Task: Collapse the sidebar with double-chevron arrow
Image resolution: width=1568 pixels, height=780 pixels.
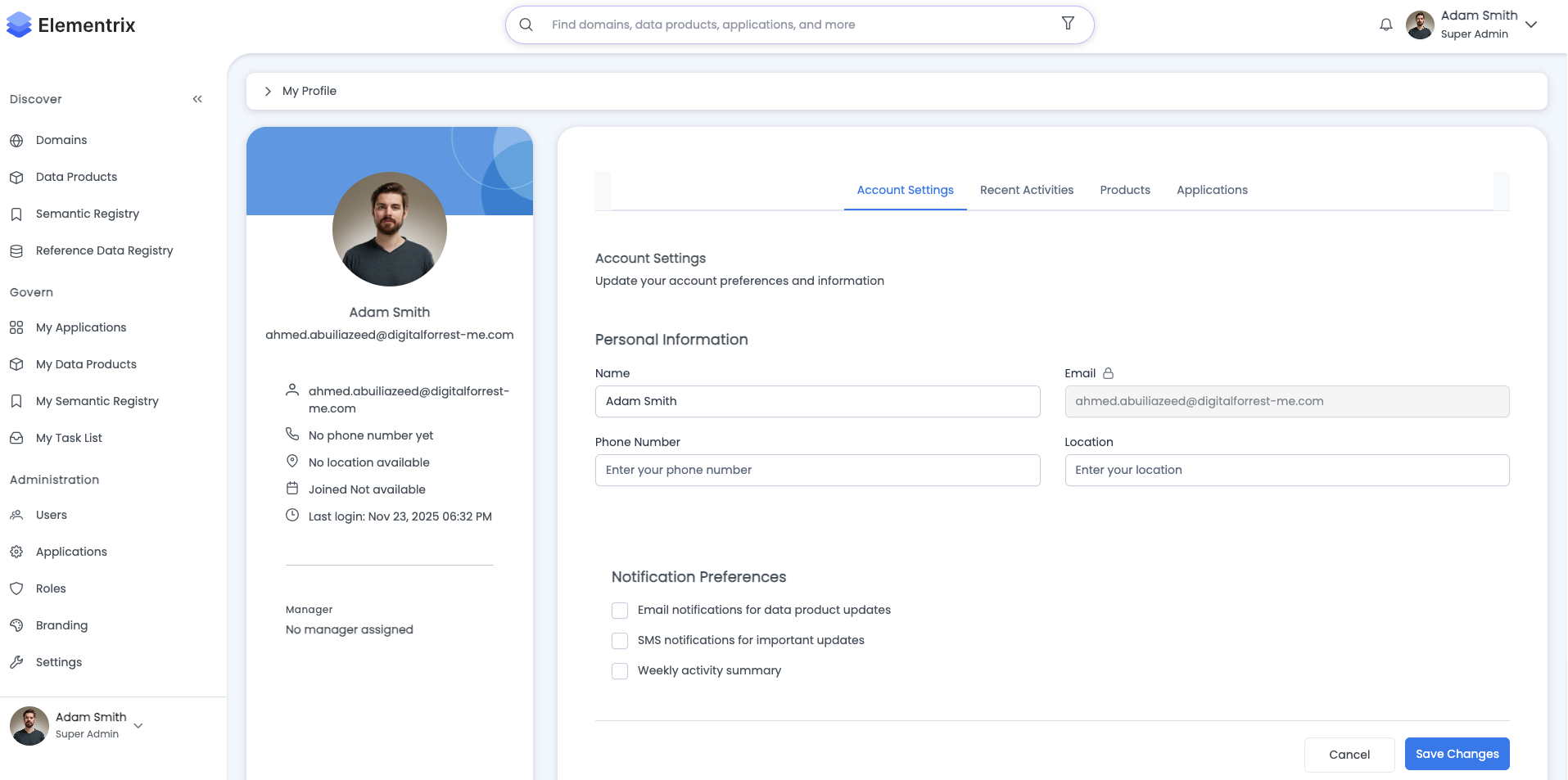Action: (x=197, y=99)
